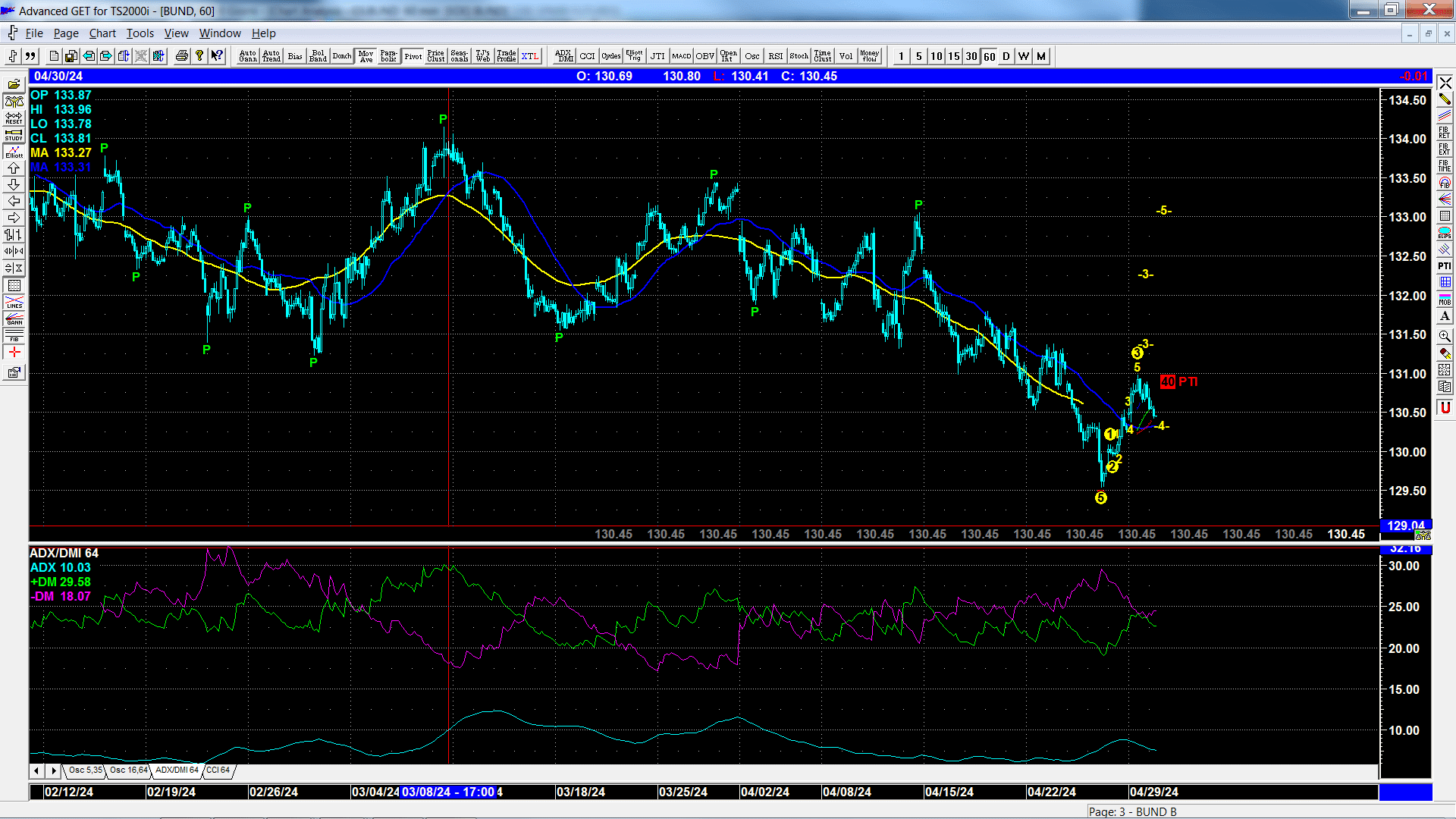The image size is (1456, 819).
Task: Toggle the TJ's Web study
Action: tap(483, 56)
